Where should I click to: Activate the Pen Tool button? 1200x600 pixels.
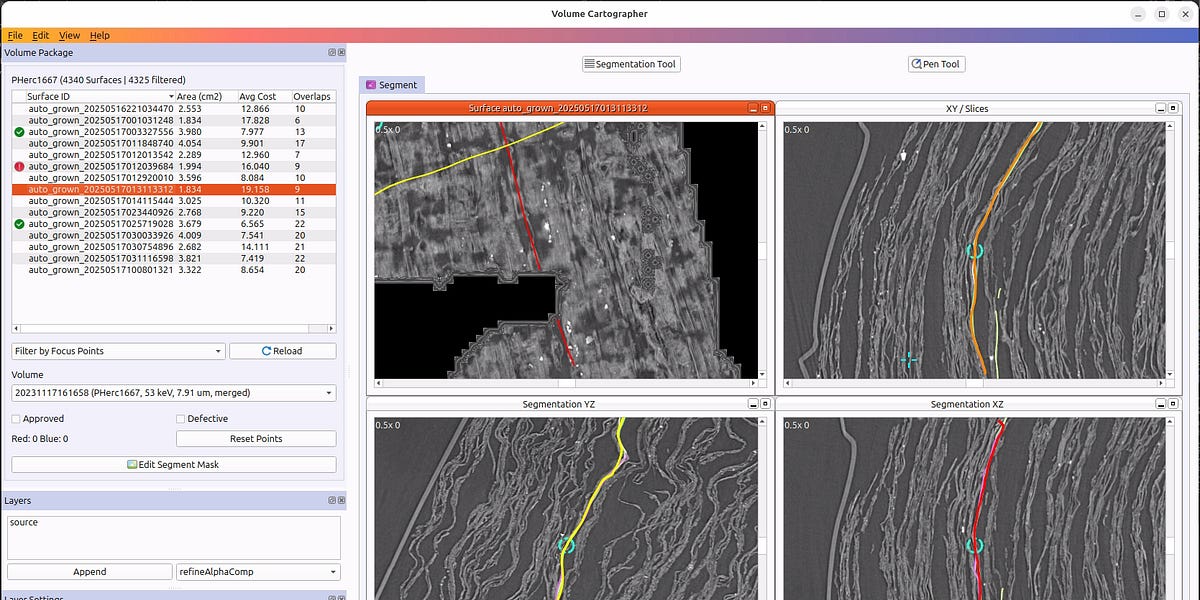[935, 64]
